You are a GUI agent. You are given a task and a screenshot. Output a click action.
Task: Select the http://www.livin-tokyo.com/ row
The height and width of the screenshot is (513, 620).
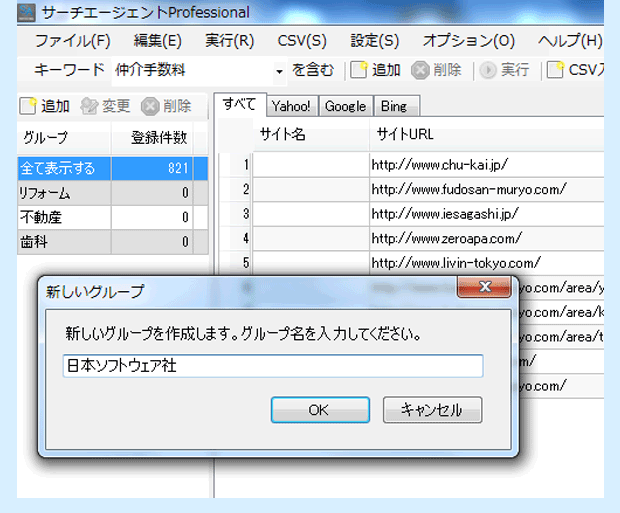411,263
